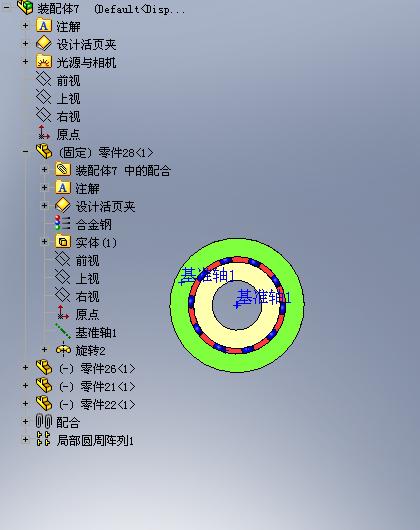Click the 装配体7 assembly icon at tree top
The image size is (420, 530).
click(25, 7)
